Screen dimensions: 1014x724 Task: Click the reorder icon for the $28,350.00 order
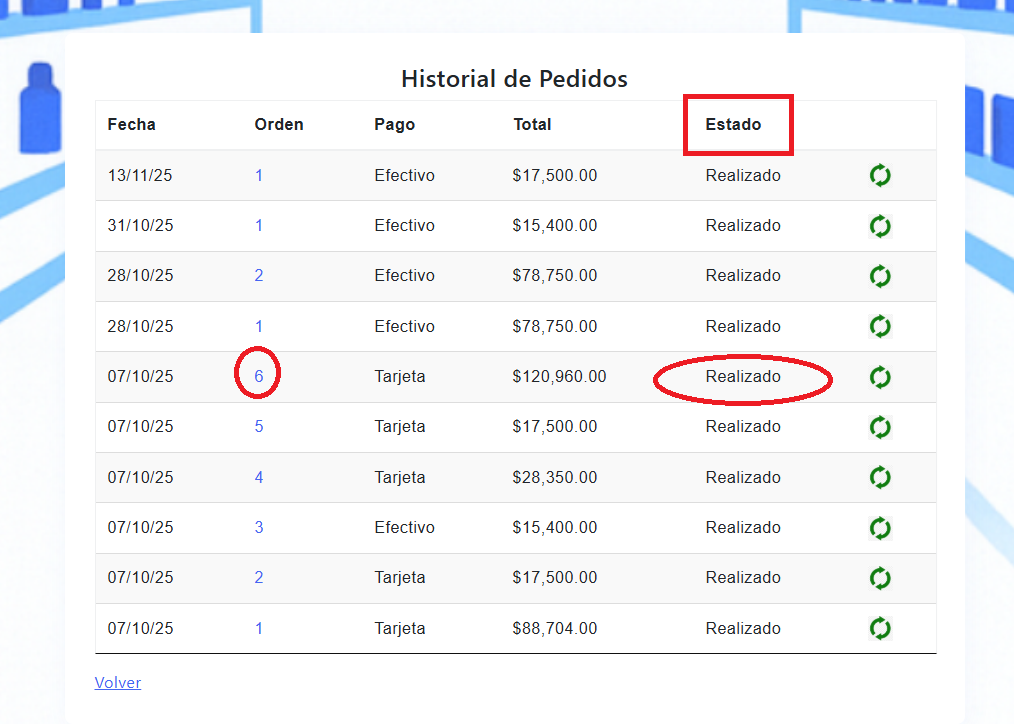pyautogui.click(x=879, y=477)
